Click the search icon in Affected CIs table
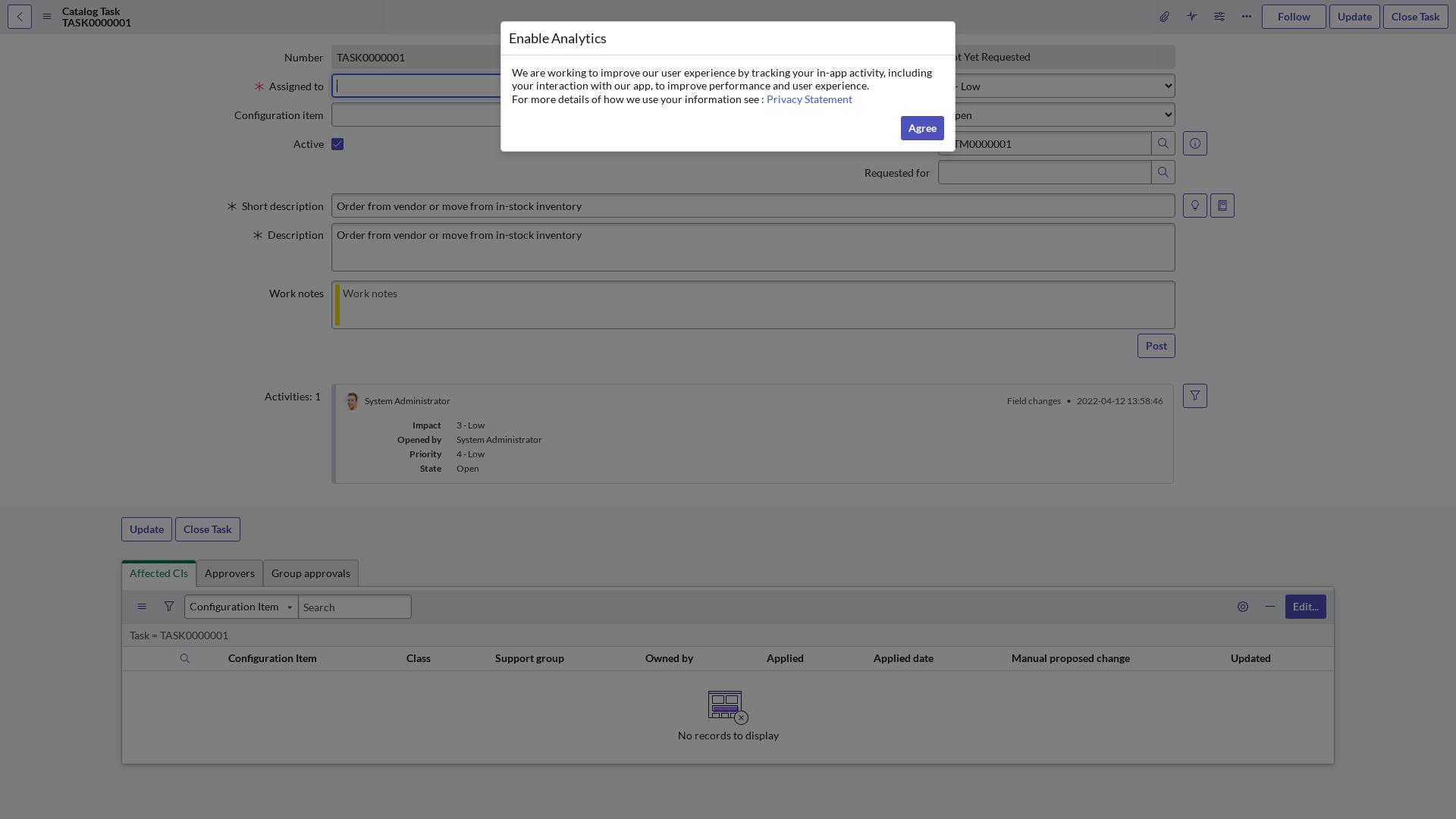The height and width of the screenshot is (819, 1456). (184, 659)
